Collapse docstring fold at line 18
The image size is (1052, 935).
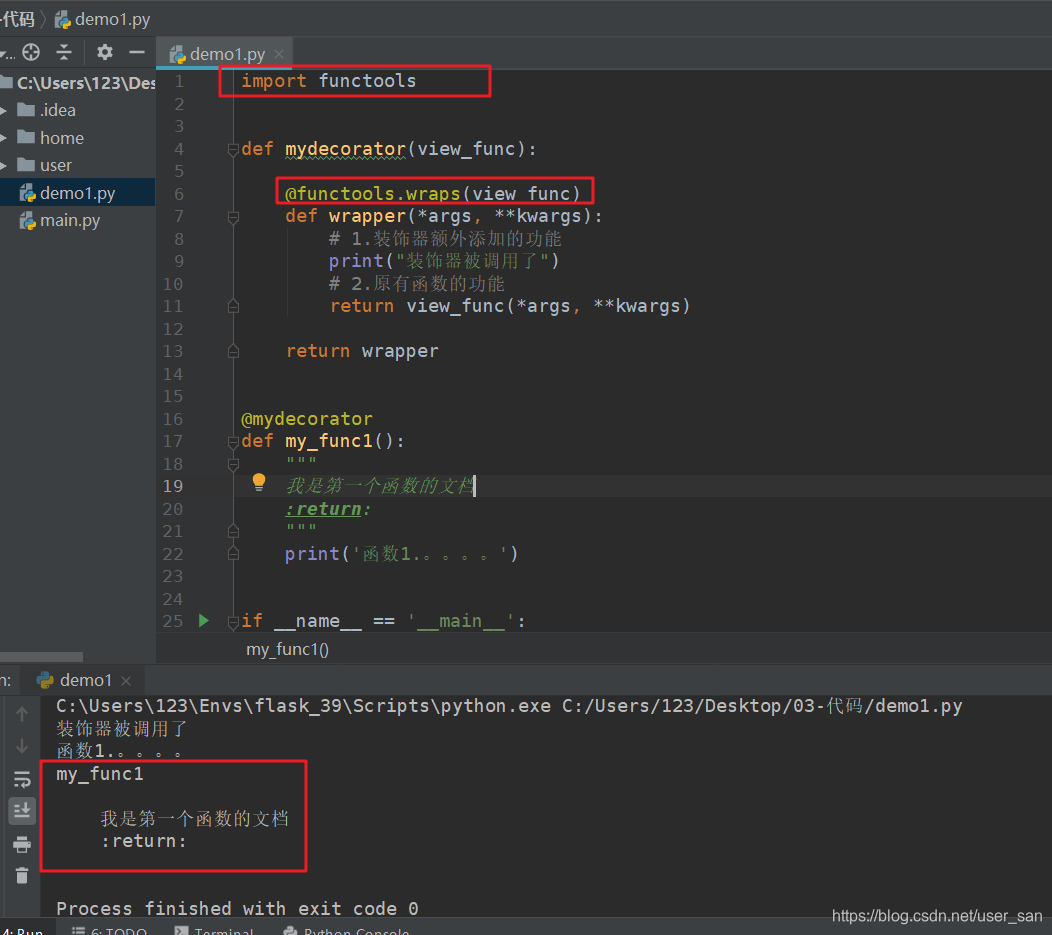point(233,463)
